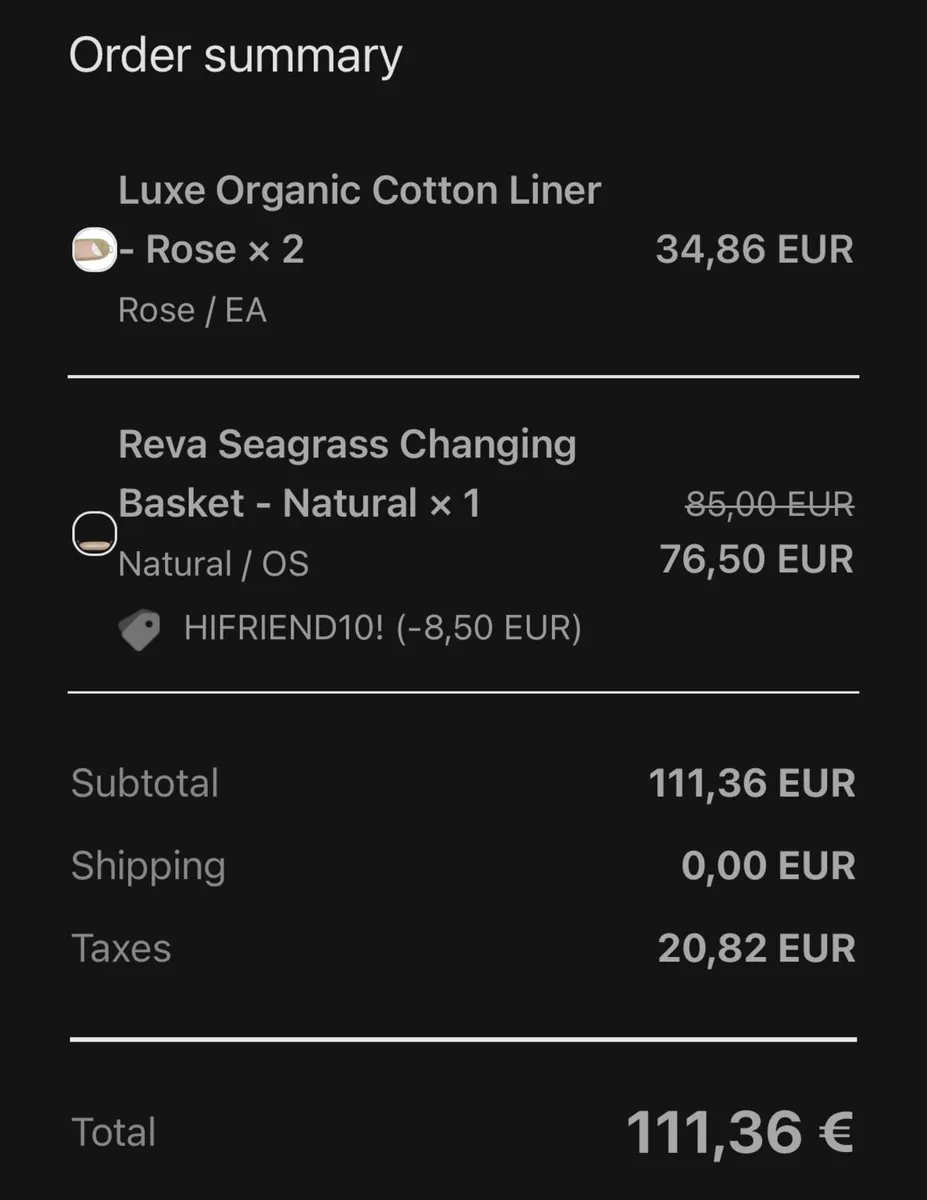Select the Order summary heading
Image resolution: width=927 pixels, height=1200 pixels.
pyautogui.click(x=235, y=55)
